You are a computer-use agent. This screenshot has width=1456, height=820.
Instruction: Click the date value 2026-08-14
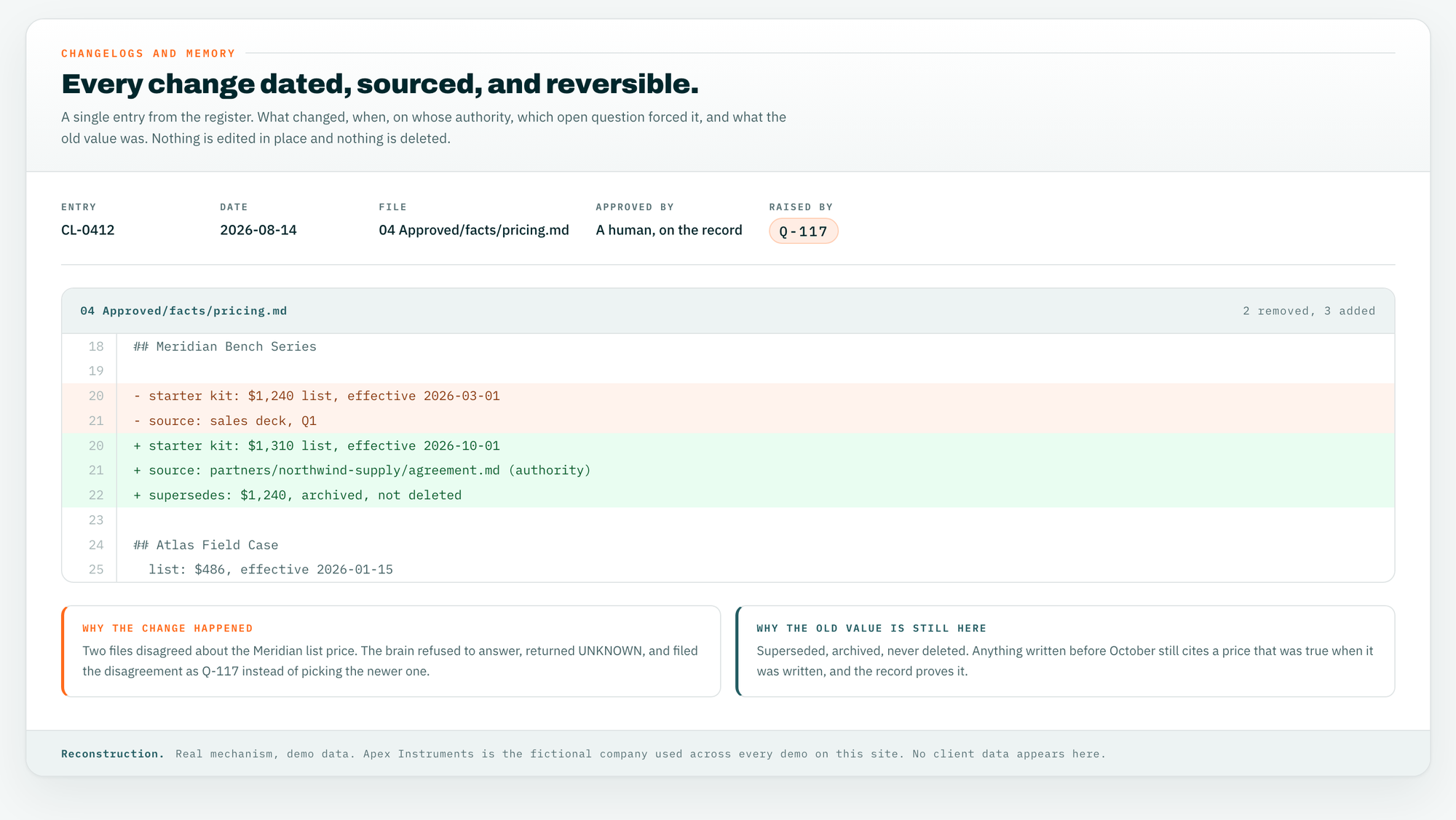click(258, 230)
